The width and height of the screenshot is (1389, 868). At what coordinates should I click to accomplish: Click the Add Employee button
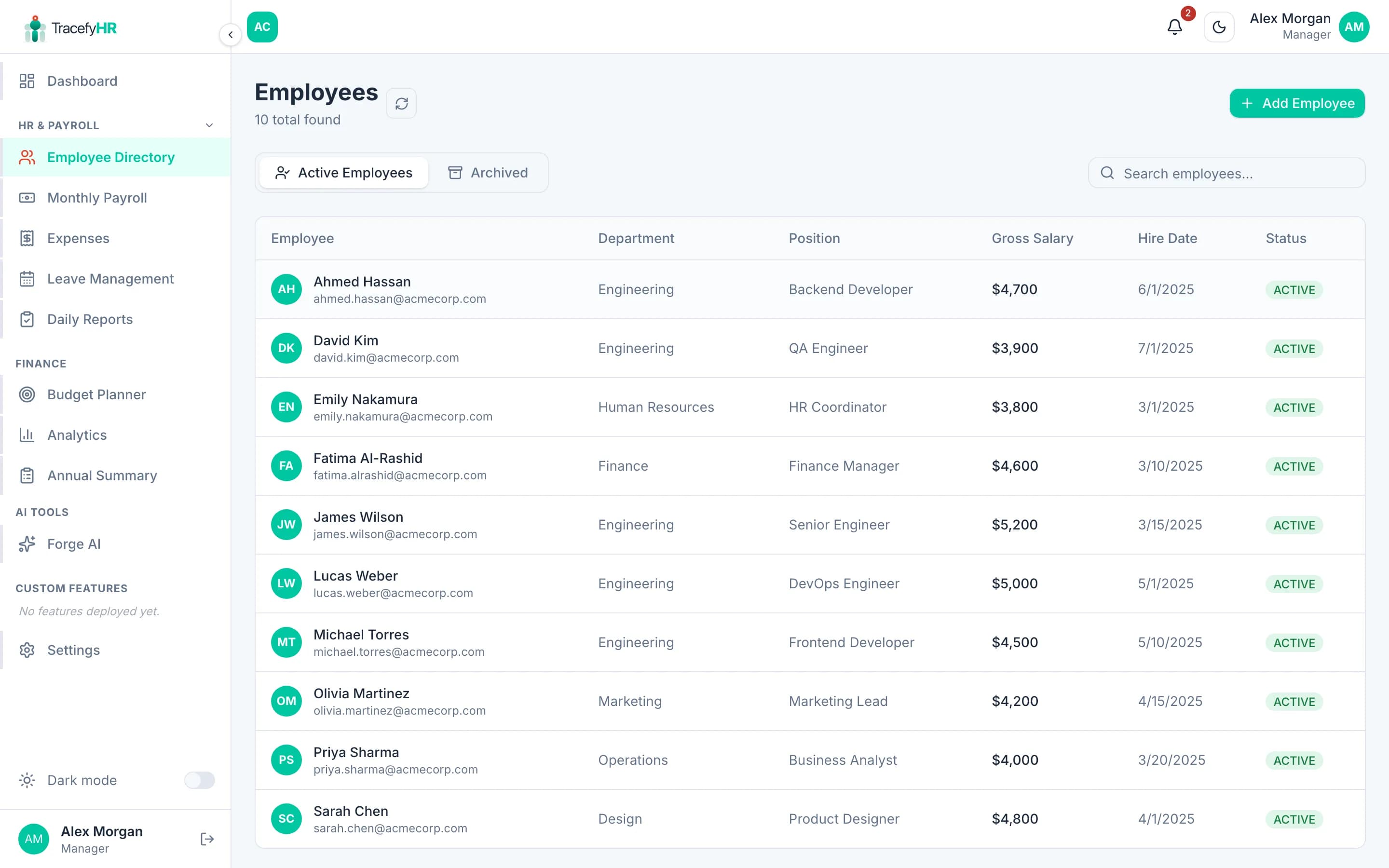[x=1296, y=103]
